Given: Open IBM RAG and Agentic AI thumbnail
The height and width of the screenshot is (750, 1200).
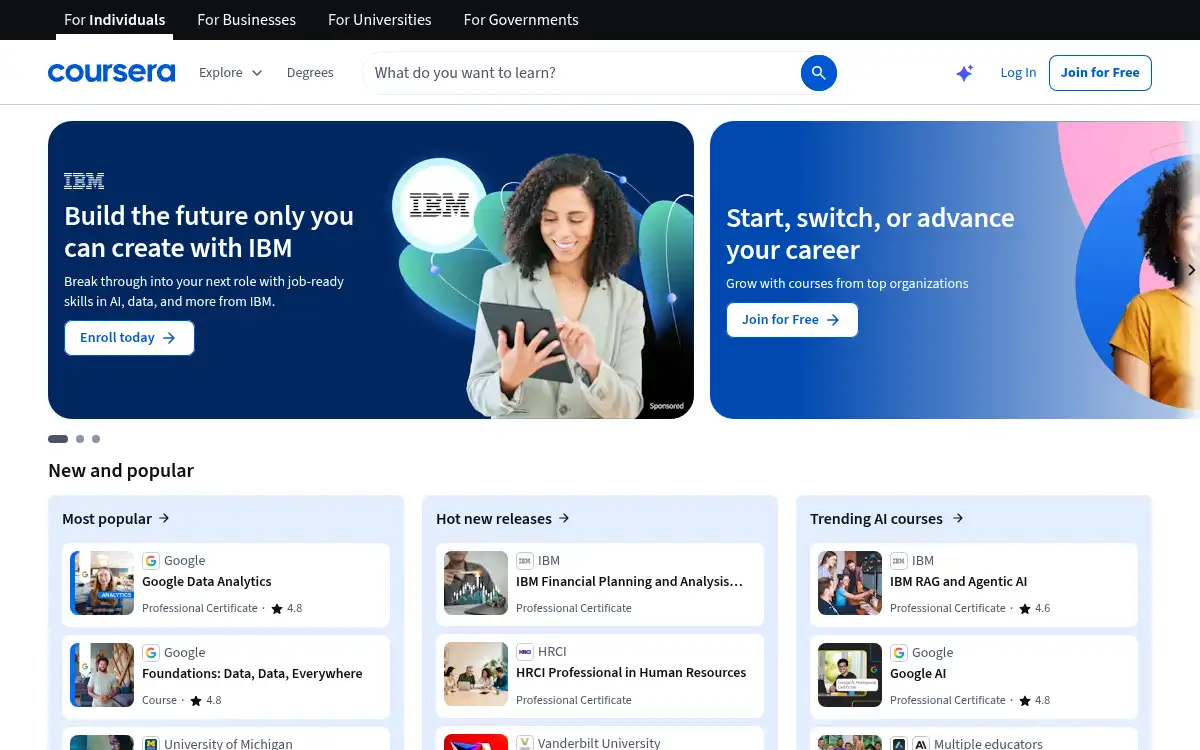Looking at the screenshot, I should point(850,583).
